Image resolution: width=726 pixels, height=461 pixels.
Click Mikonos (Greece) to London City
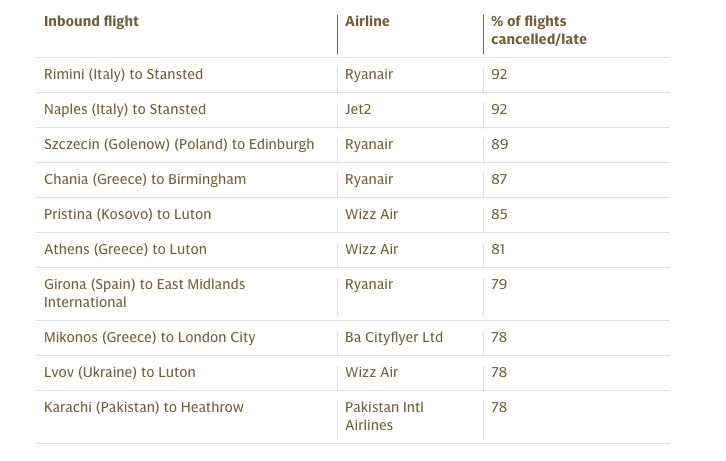pyautogui.click(x=150, y=337)
